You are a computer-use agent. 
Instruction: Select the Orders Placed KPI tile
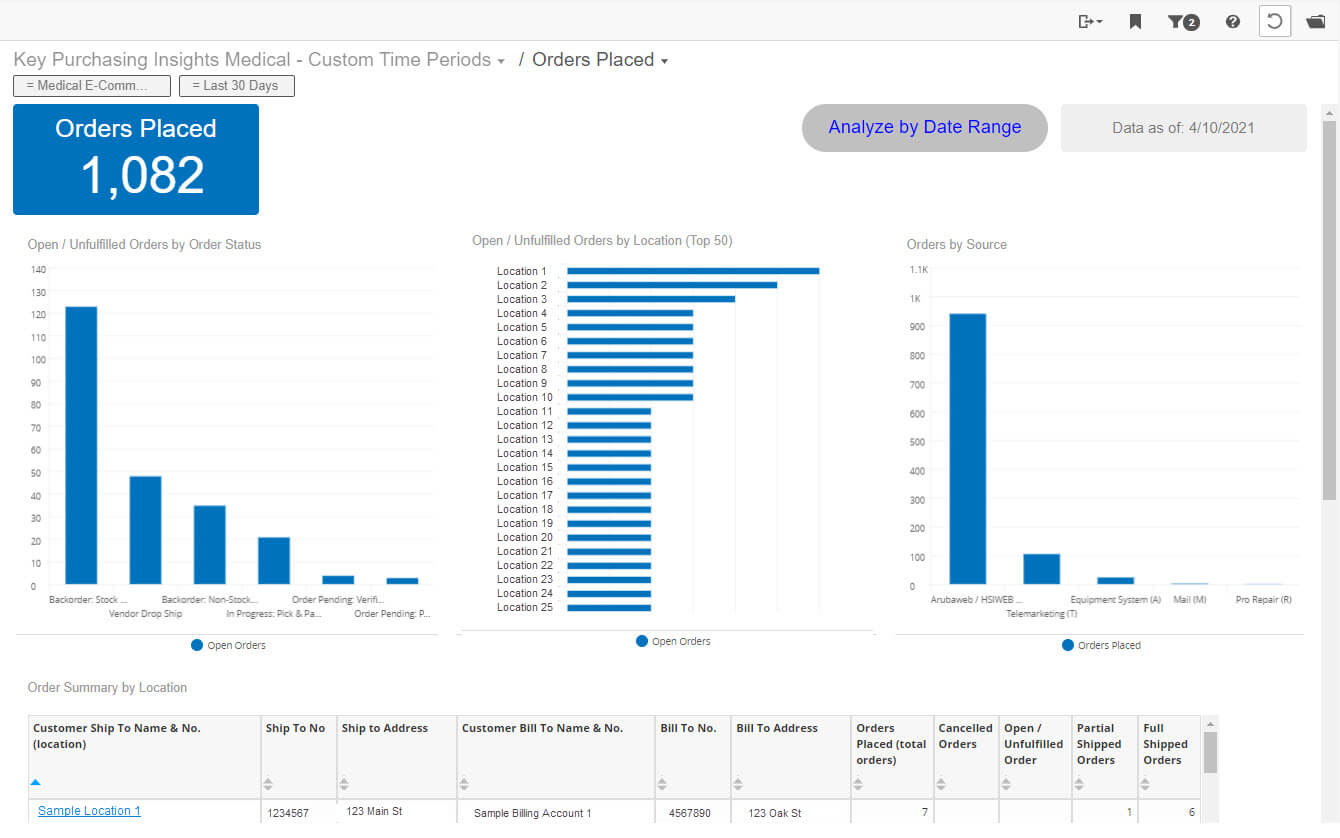tap(136, 159)
